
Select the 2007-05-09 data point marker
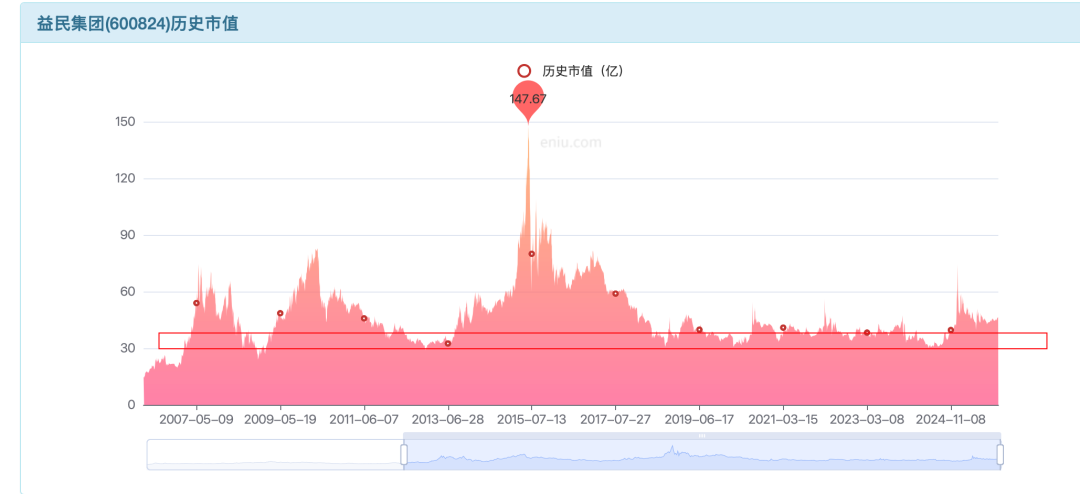(x=196, y=303)
